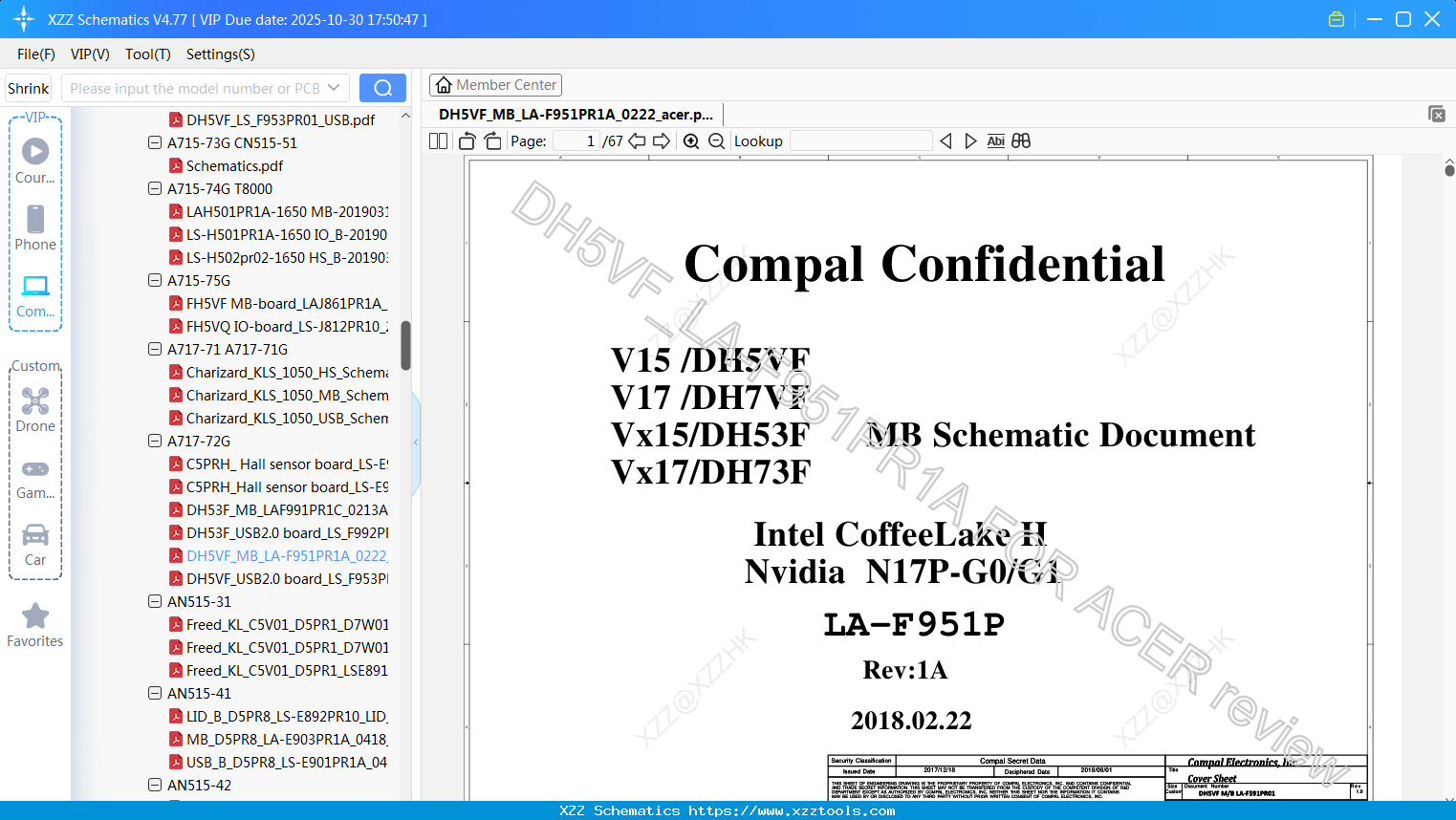Rotate the page clockwise
1456x820 pixels.
coord(493,140)
